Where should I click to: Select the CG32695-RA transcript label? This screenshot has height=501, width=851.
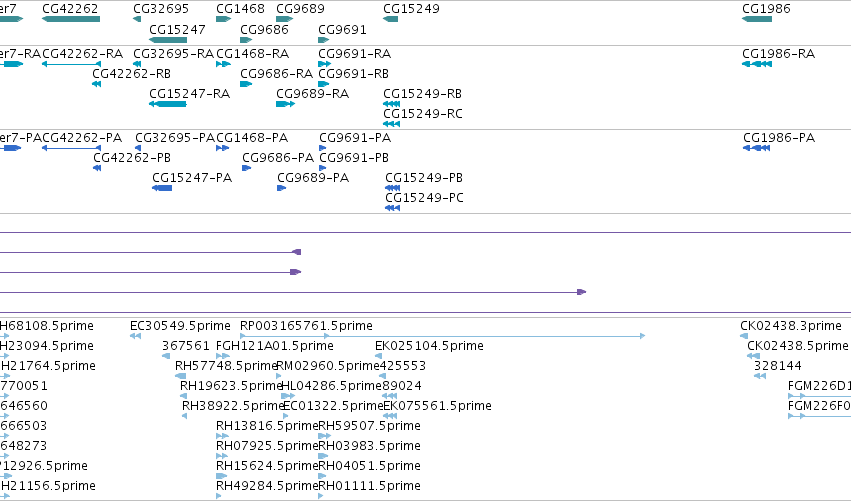pos(174,54)
